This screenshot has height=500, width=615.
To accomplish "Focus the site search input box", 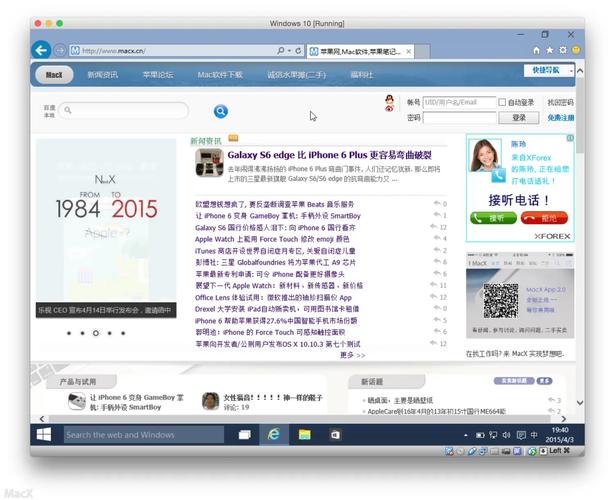I will coord(124,110).
